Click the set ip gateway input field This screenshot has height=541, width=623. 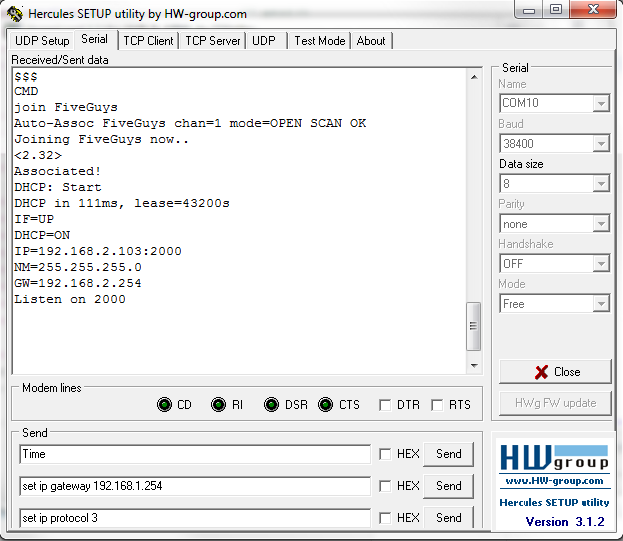coord(195,486)
